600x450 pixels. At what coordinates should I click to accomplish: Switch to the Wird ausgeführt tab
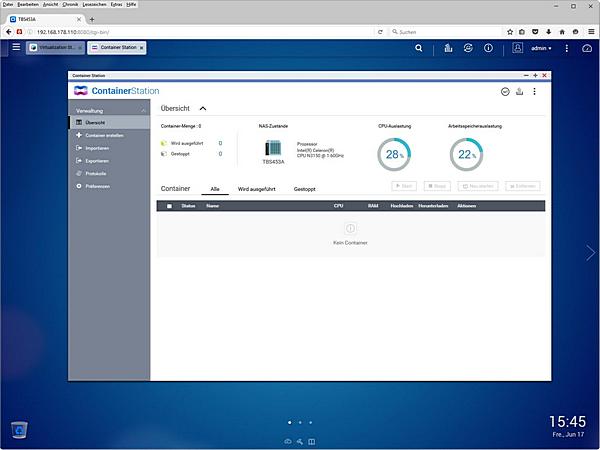(x=256, y=189)
